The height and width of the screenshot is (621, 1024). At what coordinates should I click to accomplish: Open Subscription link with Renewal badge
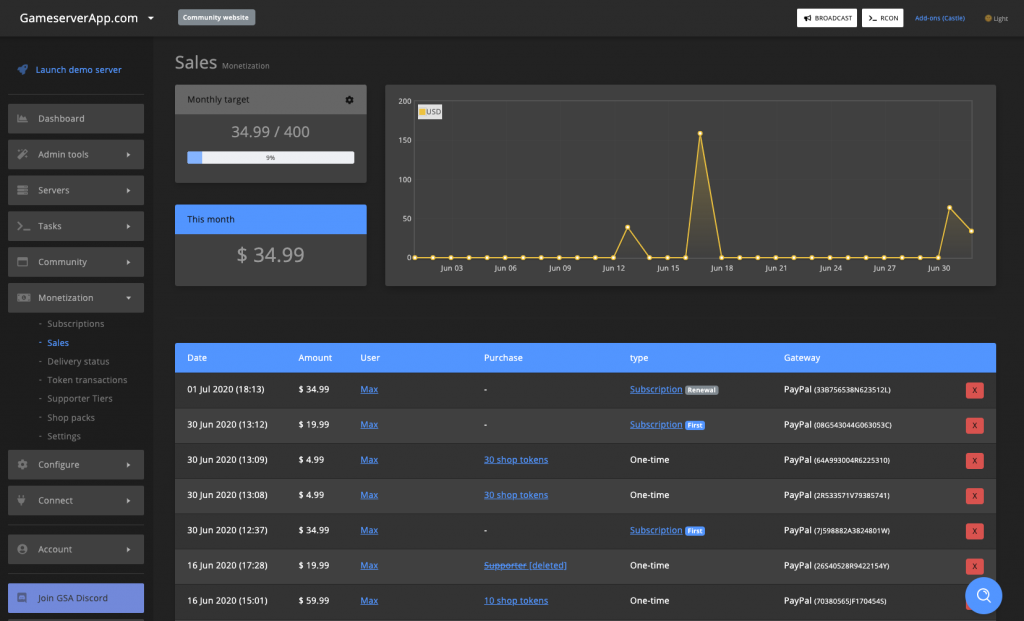(656, 389)
